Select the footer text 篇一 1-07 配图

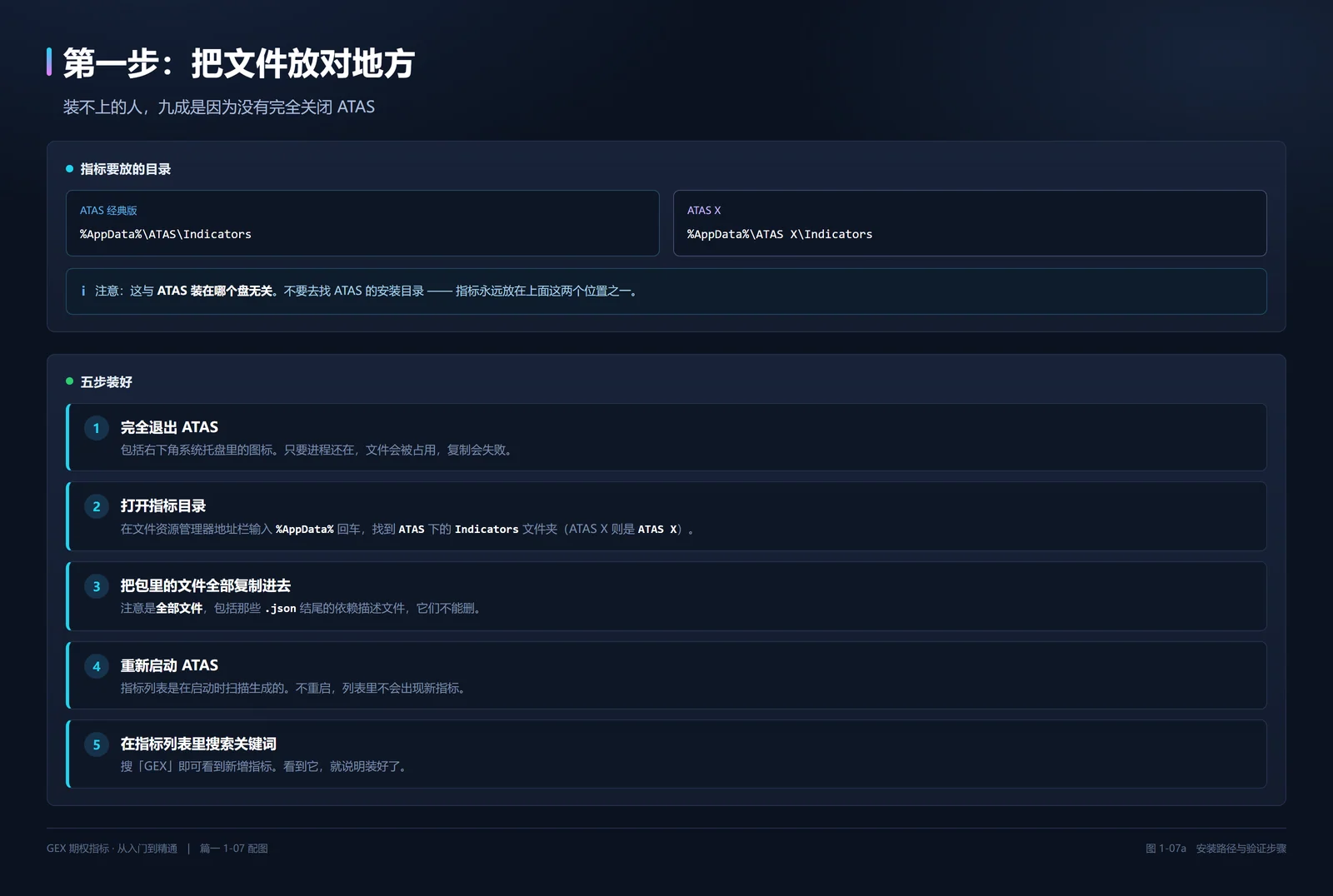234,849
